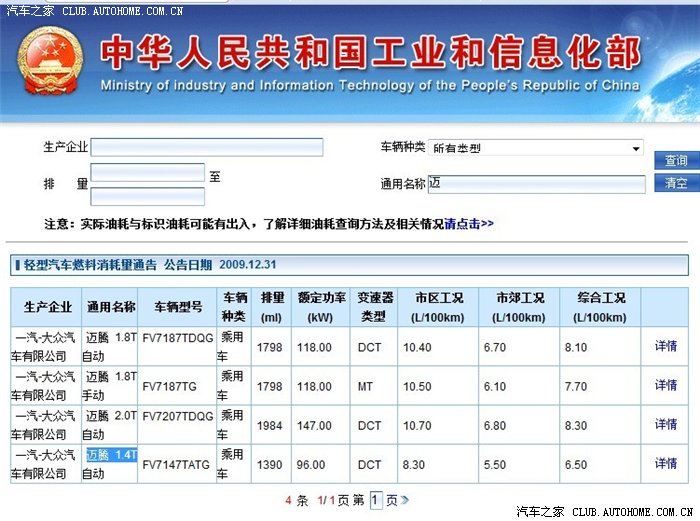Screen dimensions: 700x521
Task: Click the 轻型汽车燃料消耗量通告 section title
Action: click(x=90, y=265)
